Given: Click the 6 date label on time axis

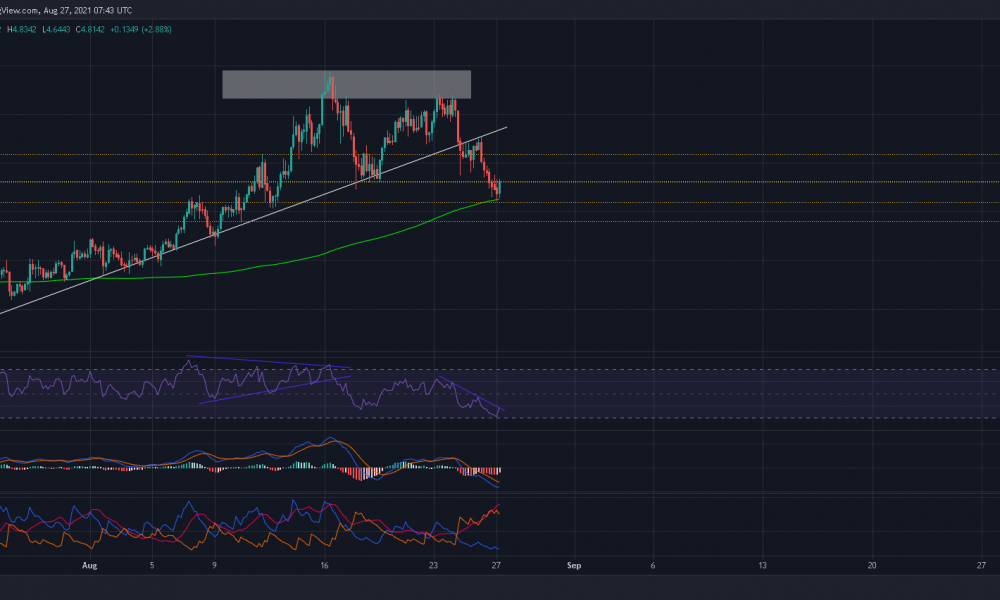Looking at the screenshot, I should [x=652, y=565].
